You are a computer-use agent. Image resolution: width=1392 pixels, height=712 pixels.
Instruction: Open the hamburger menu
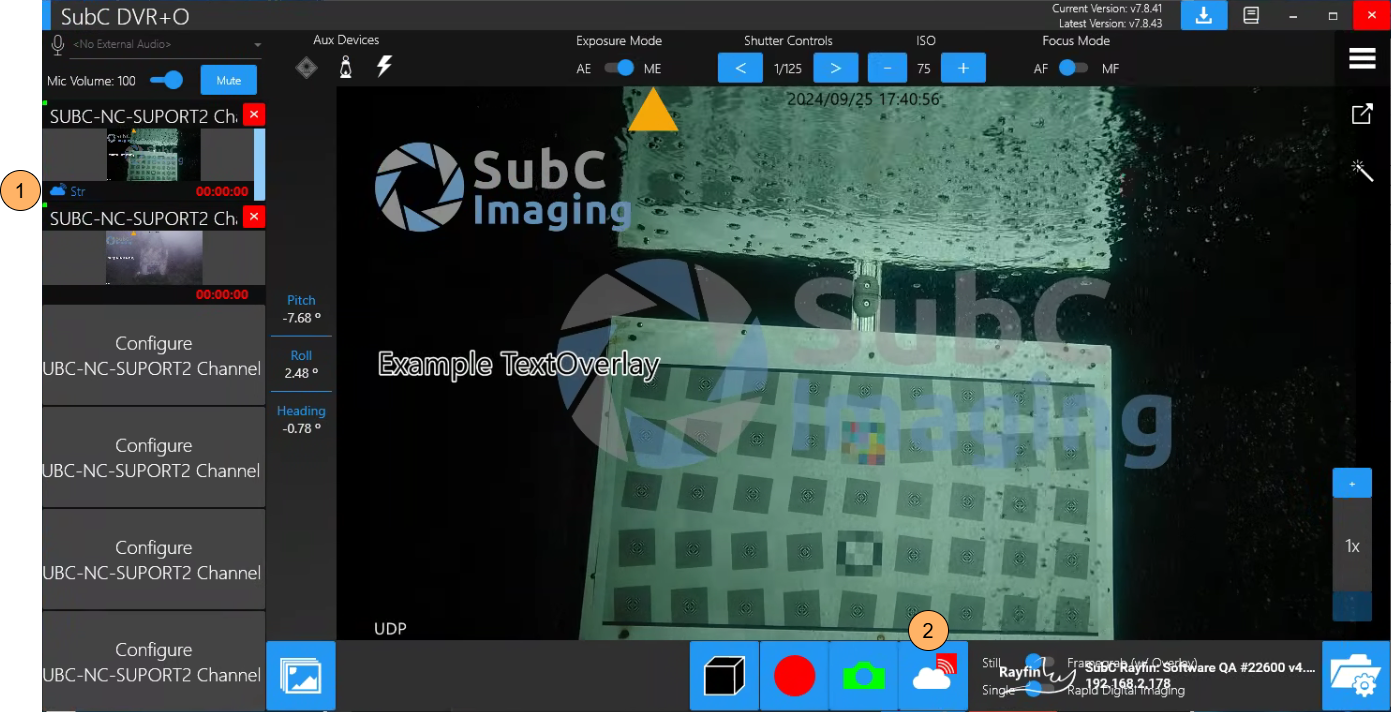tap(1362, 59)
